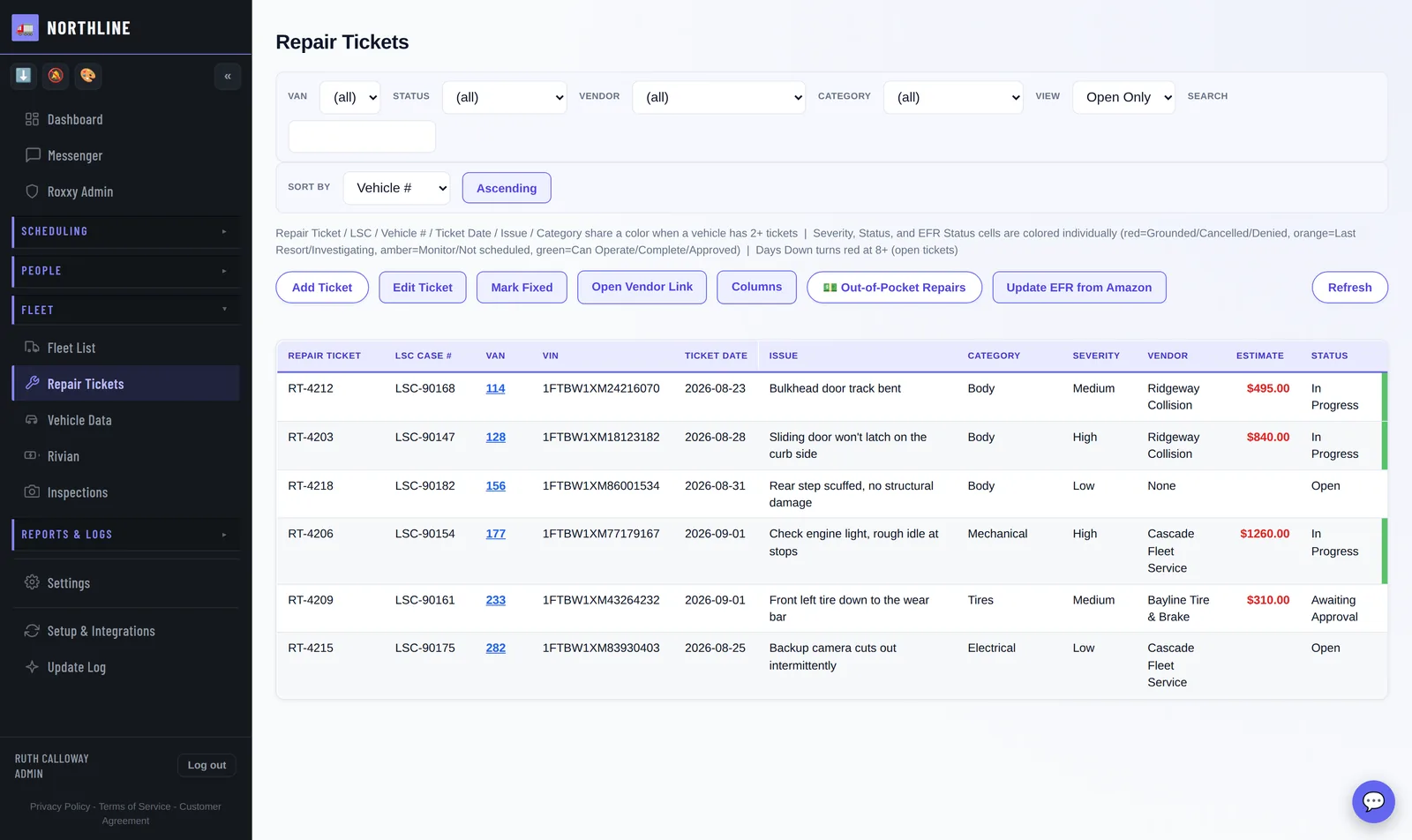Click the download arrow icon in sidebar

click(24, 76)
